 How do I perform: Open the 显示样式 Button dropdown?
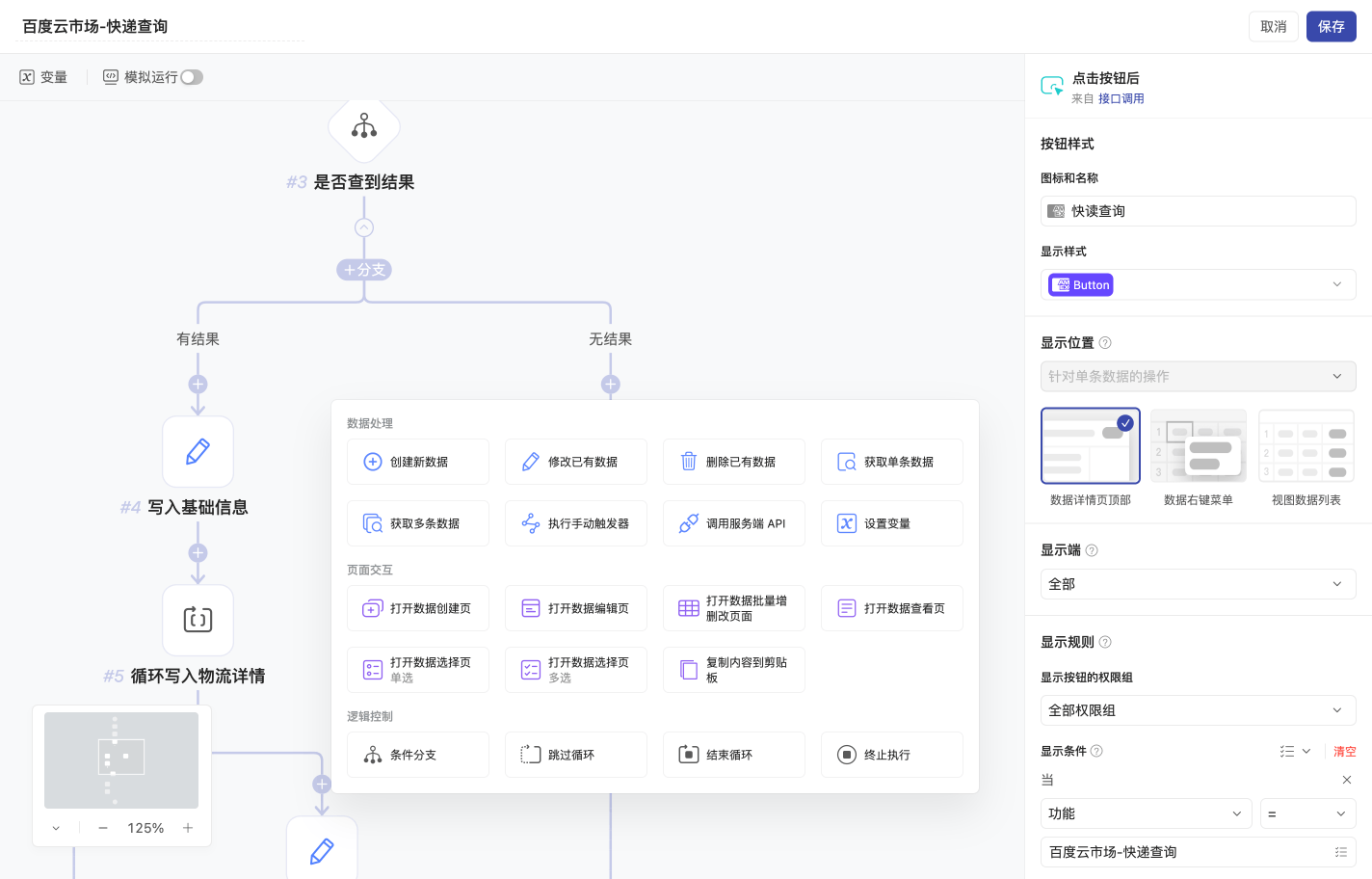[x=1198, y=284]
